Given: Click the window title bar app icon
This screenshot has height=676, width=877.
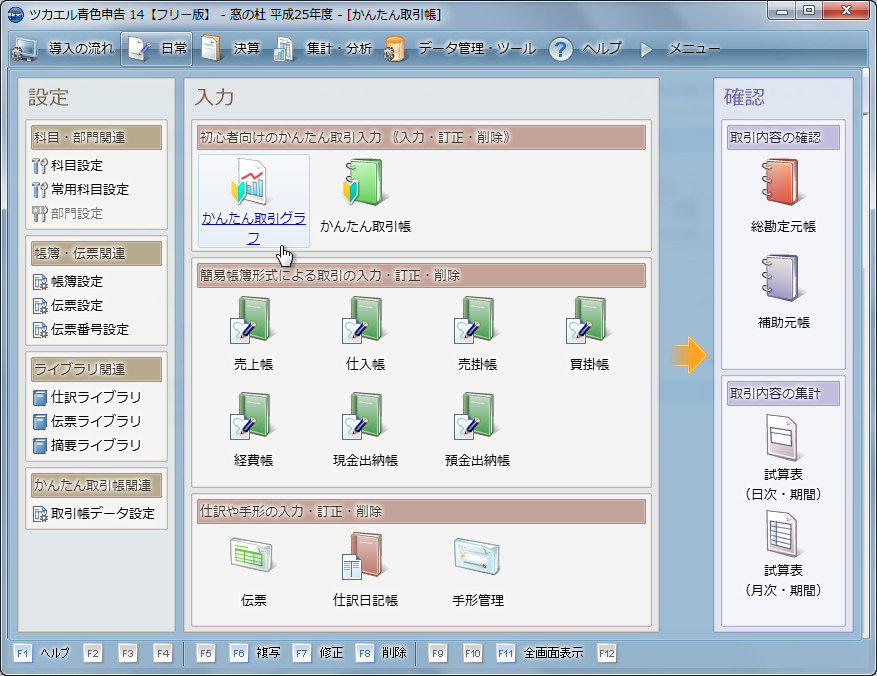Looking at the screenshot, I should point(16,14).
